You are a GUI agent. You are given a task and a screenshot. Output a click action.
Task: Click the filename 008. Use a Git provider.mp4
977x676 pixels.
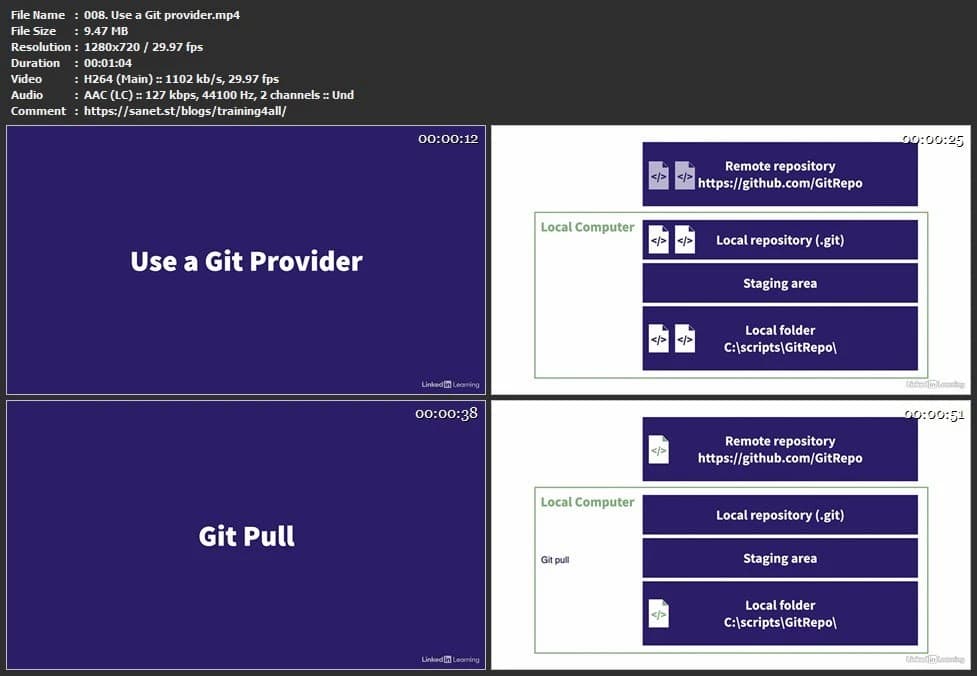coord(159,15)
